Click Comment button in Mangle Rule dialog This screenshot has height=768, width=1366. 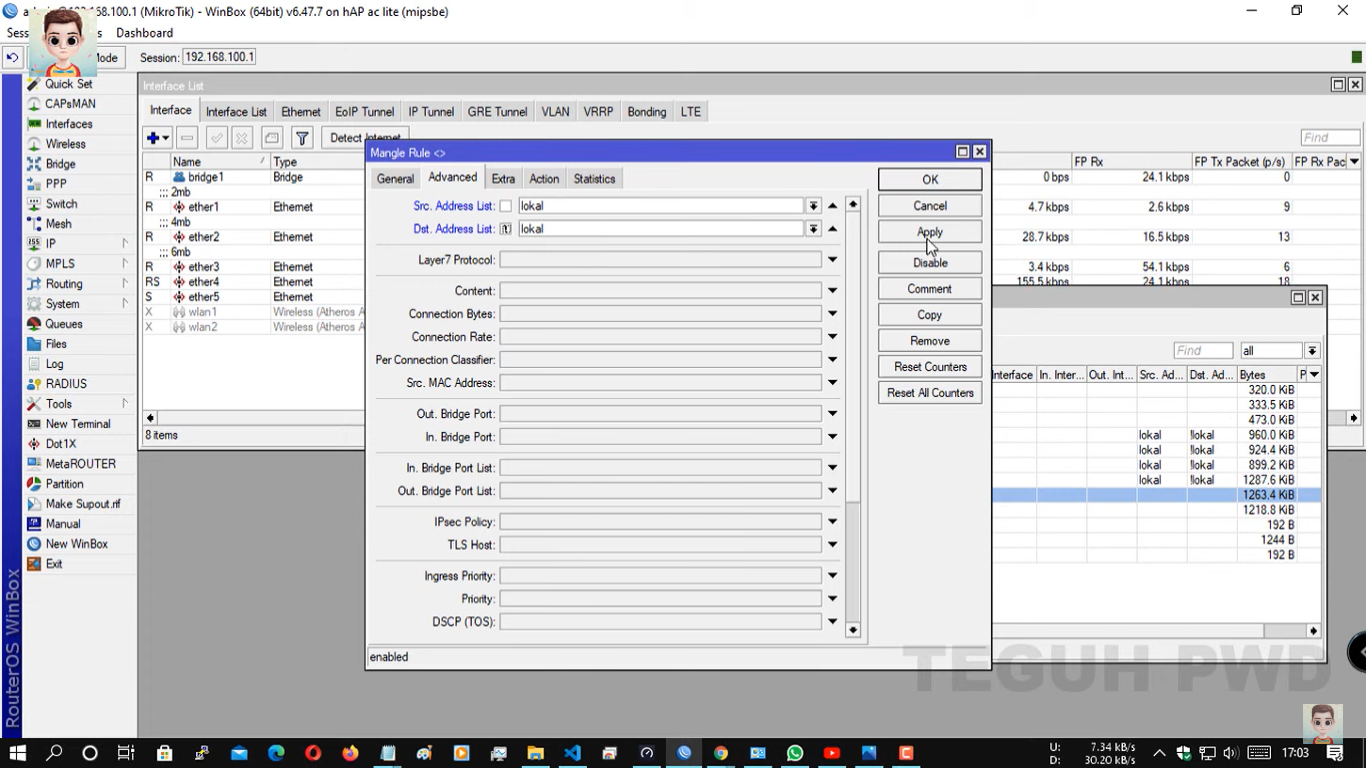point(930,289)
